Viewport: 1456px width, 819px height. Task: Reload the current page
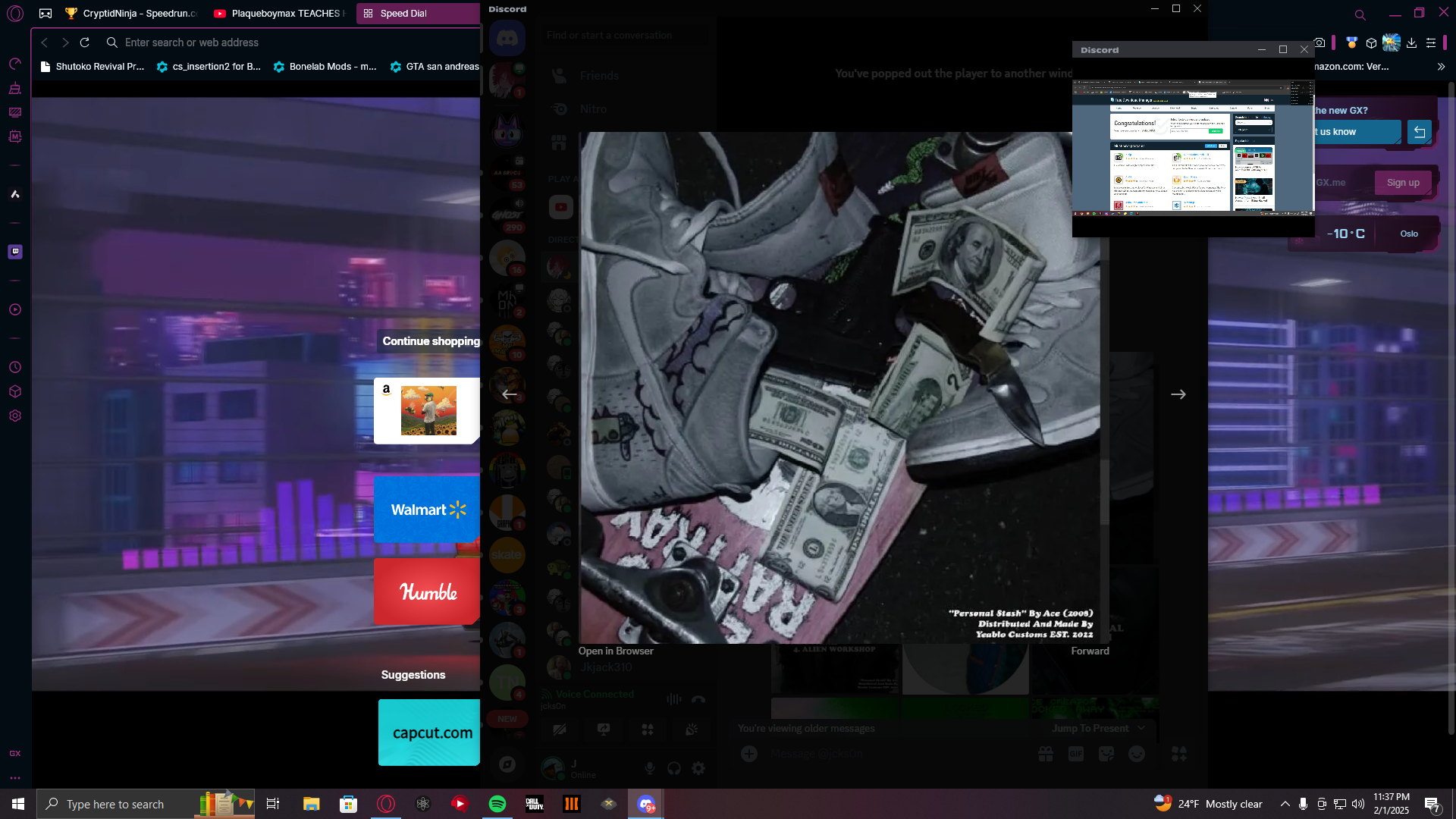pyautogui.click(x=85, y=42)
